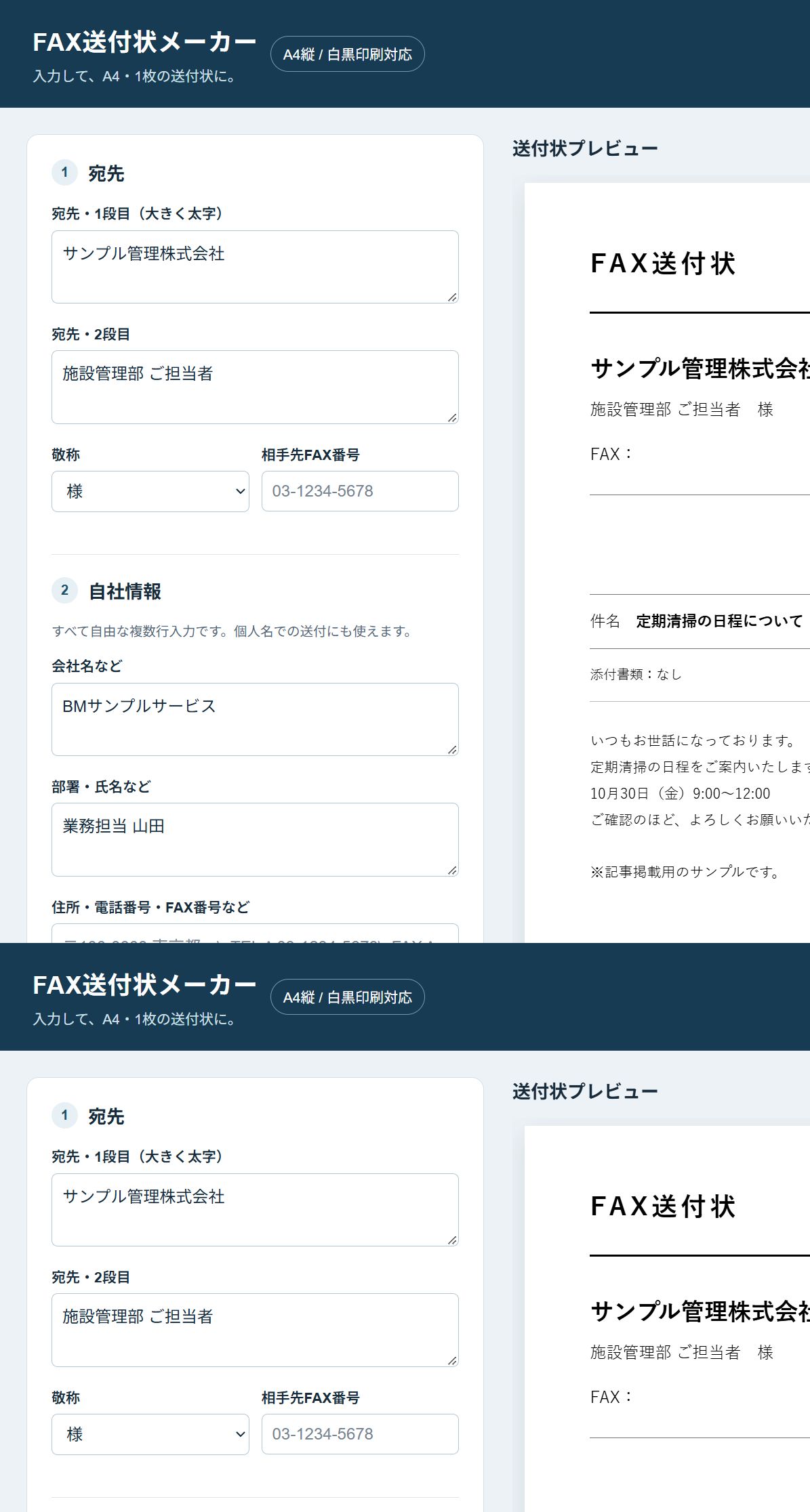The height and width of the screenshot is (1512, 810).
Task: Click the upper preview's 施設管理部 ご担当者 様 line
Action: (681, 409)
